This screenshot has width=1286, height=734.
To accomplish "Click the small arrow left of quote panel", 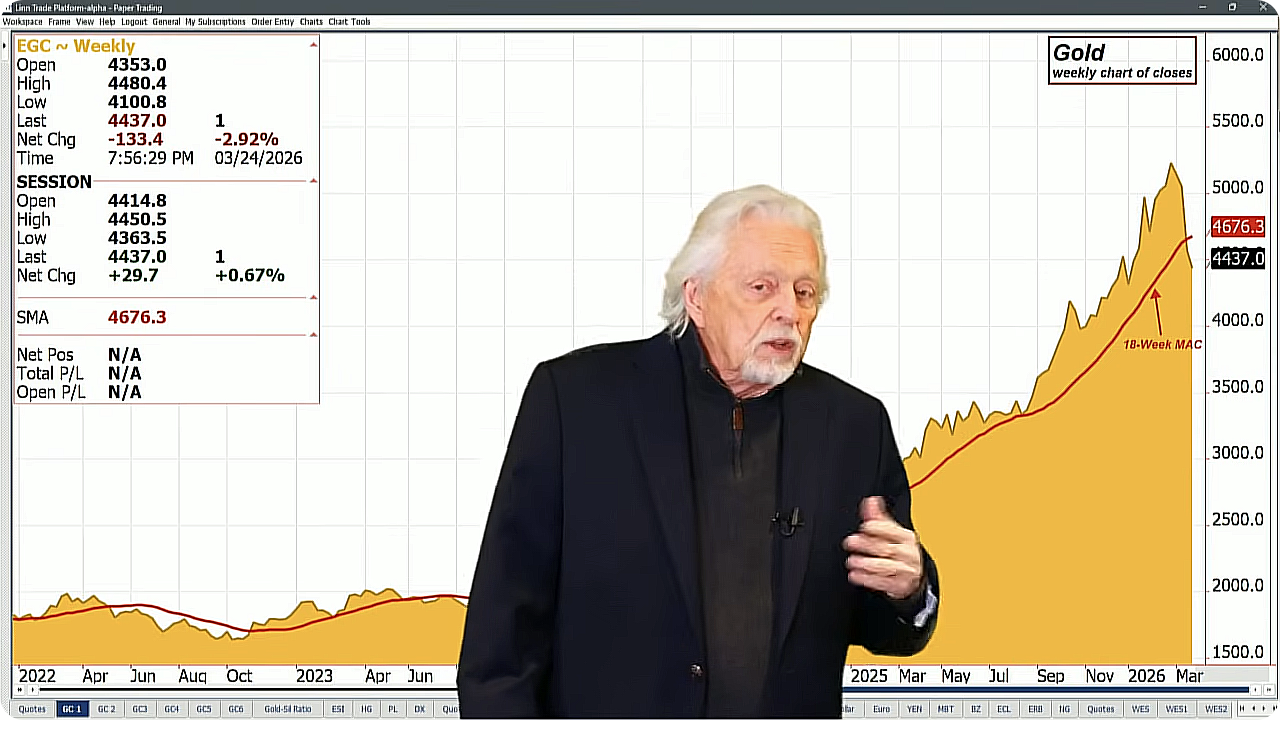I will click(x=5, y=46).
